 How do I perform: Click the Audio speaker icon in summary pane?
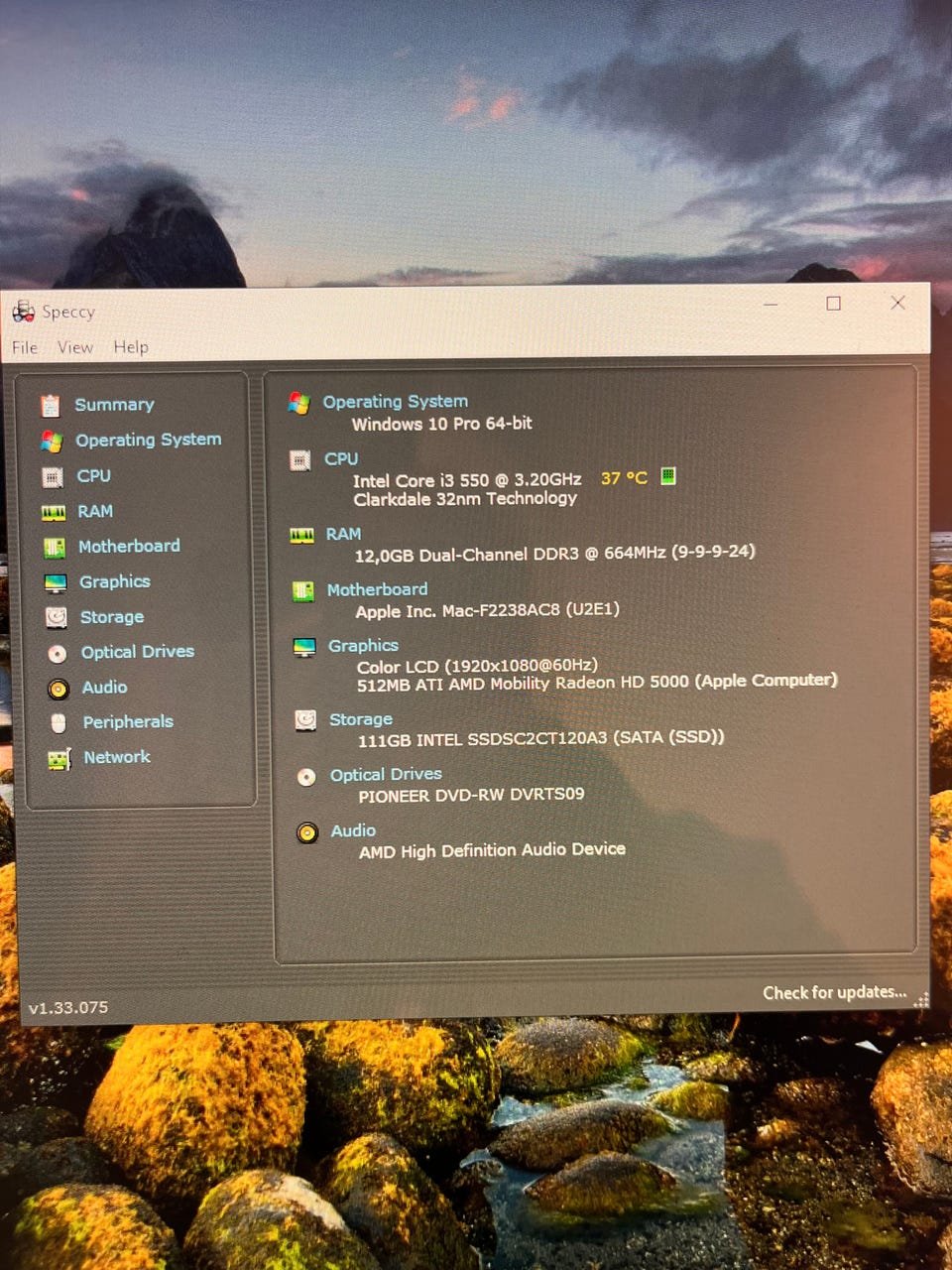tap(307, 831)
